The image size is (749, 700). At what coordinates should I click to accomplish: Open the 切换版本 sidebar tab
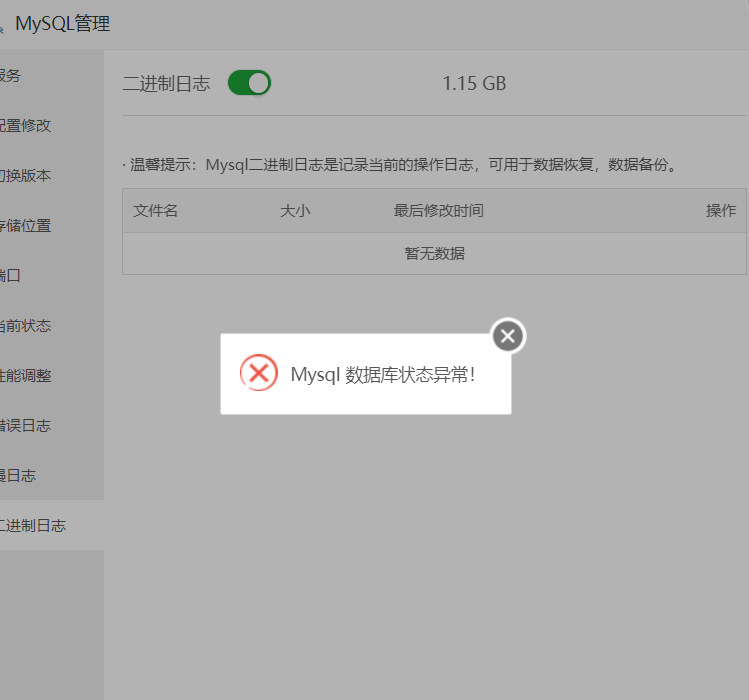tap(52, 175)
